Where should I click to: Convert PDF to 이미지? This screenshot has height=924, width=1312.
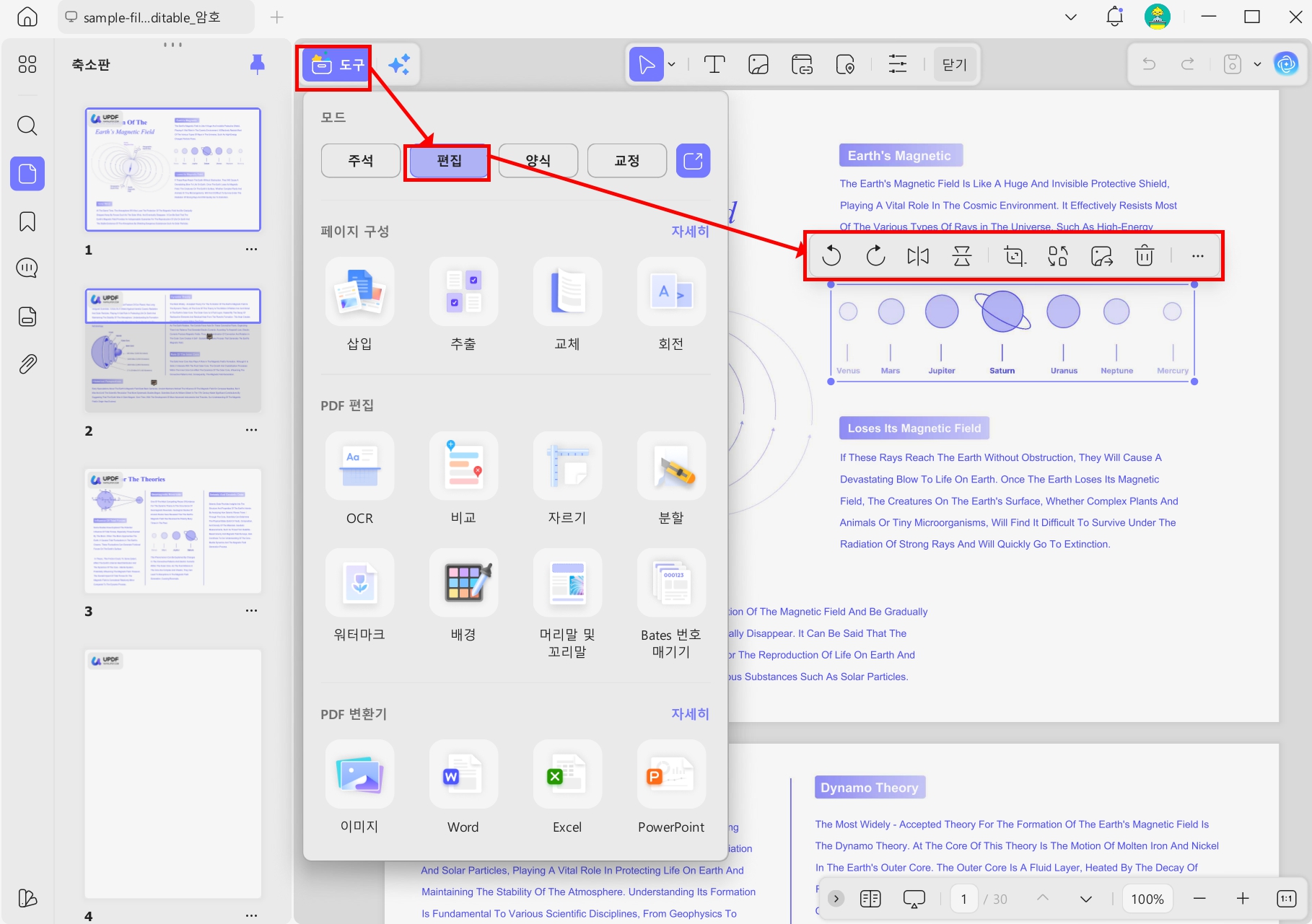[359, 774]
